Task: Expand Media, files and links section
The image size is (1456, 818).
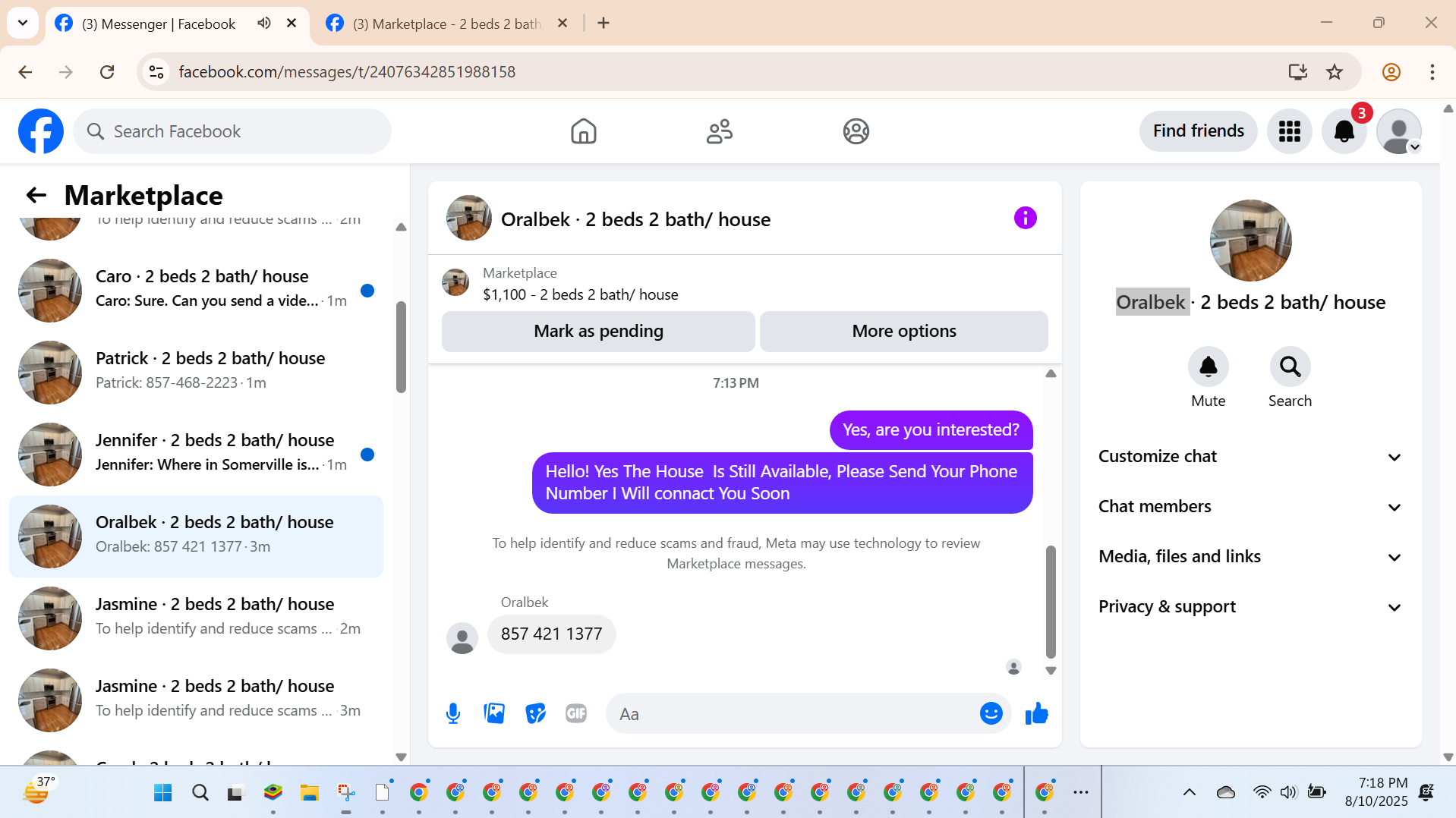Action: pyautogui.click(x=1250, y=557)
